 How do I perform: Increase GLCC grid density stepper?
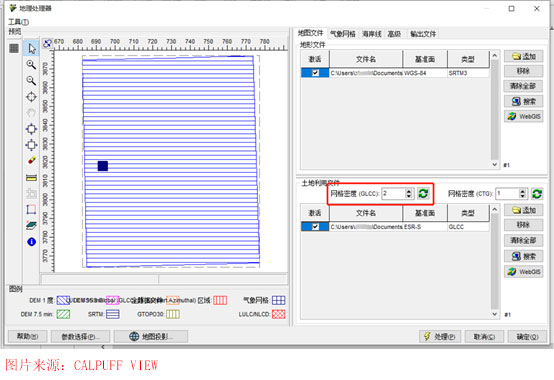click(x=409, y=191)
